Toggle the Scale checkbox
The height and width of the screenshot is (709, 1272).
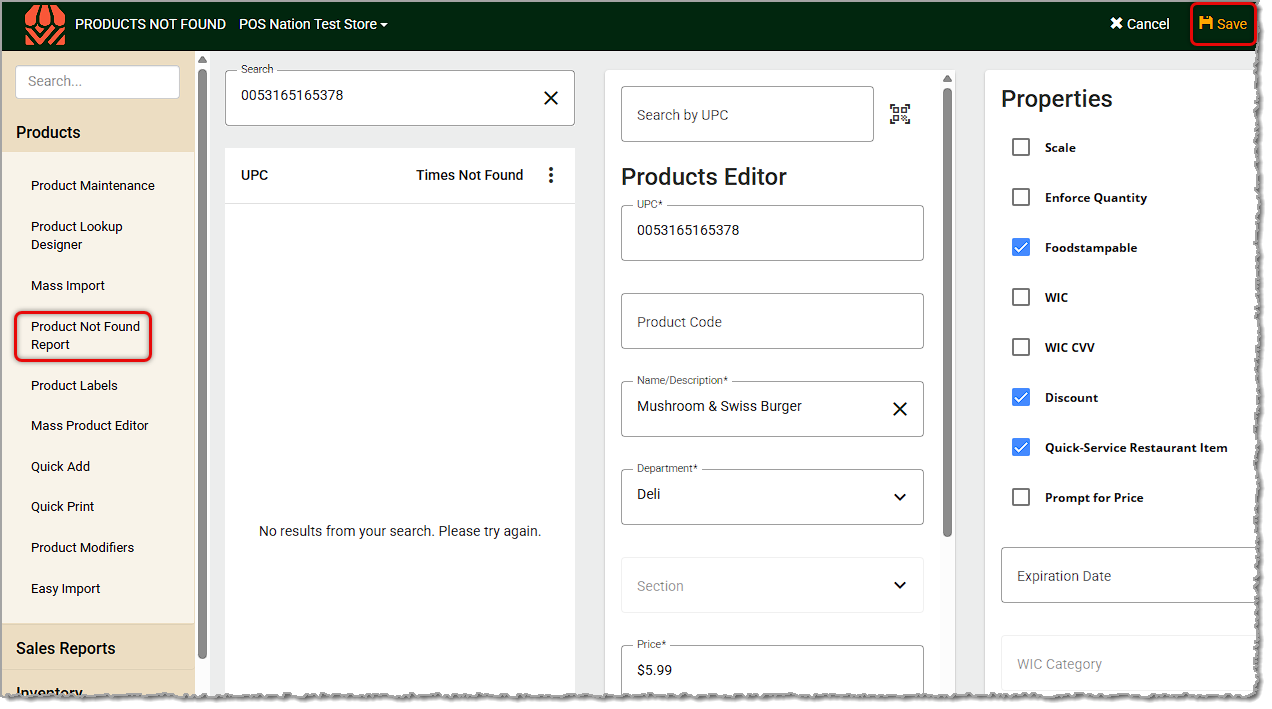[x=1021, y=147]
